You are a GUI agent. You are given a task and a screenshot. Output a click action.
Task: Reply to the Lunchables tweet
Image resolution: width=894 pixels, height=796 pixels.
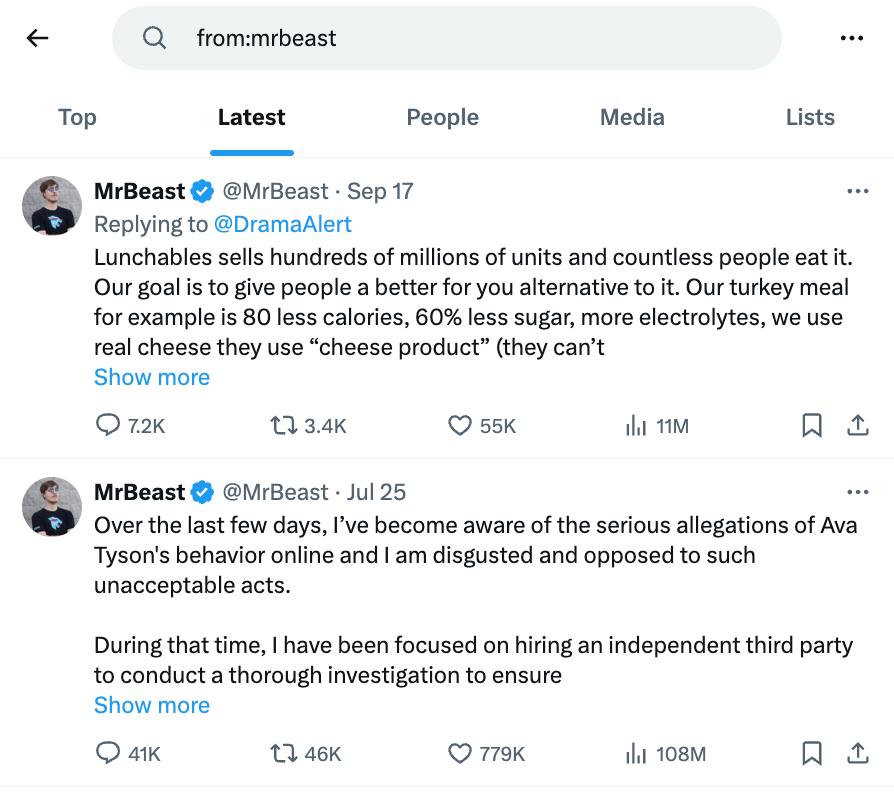coord(108,425)
